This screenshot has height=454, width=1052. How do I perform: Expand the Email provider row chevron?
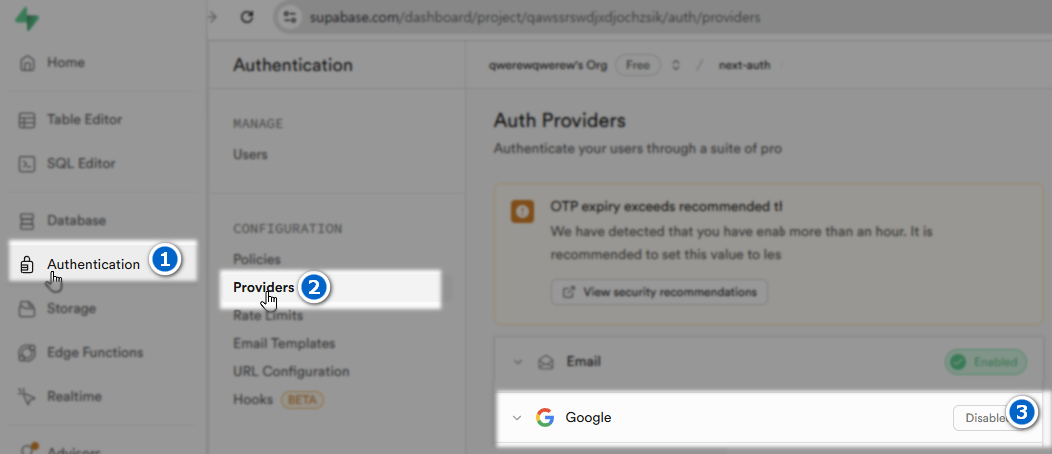point(517,362)
